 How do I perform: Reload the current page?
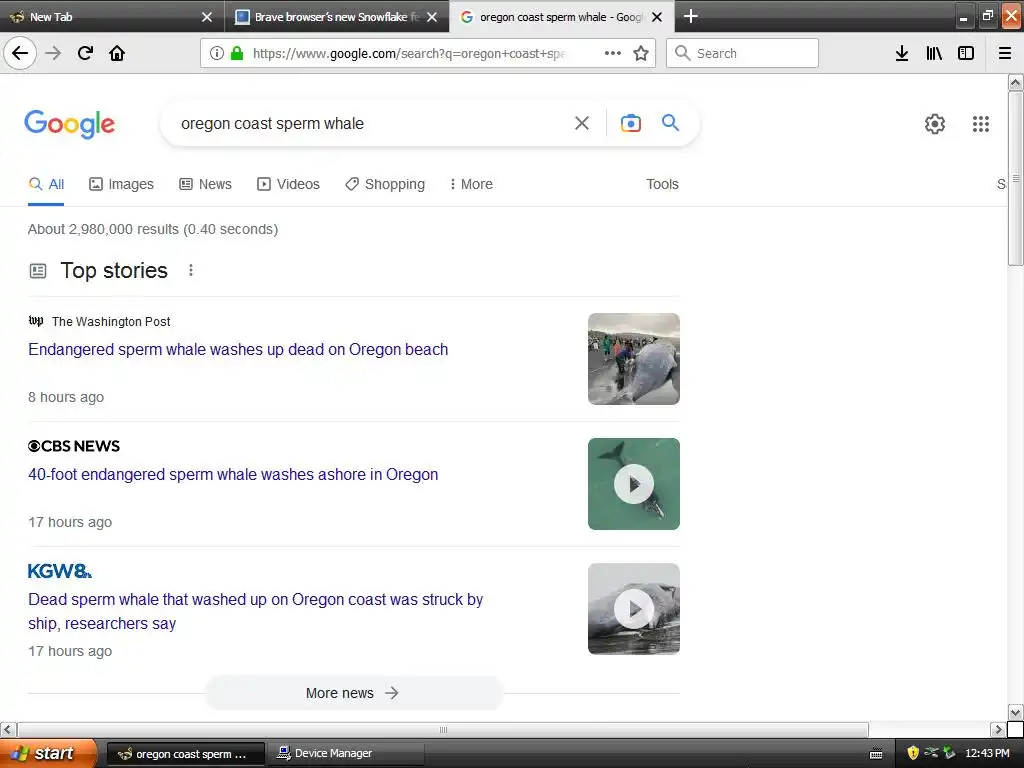(x=85, y=53)
